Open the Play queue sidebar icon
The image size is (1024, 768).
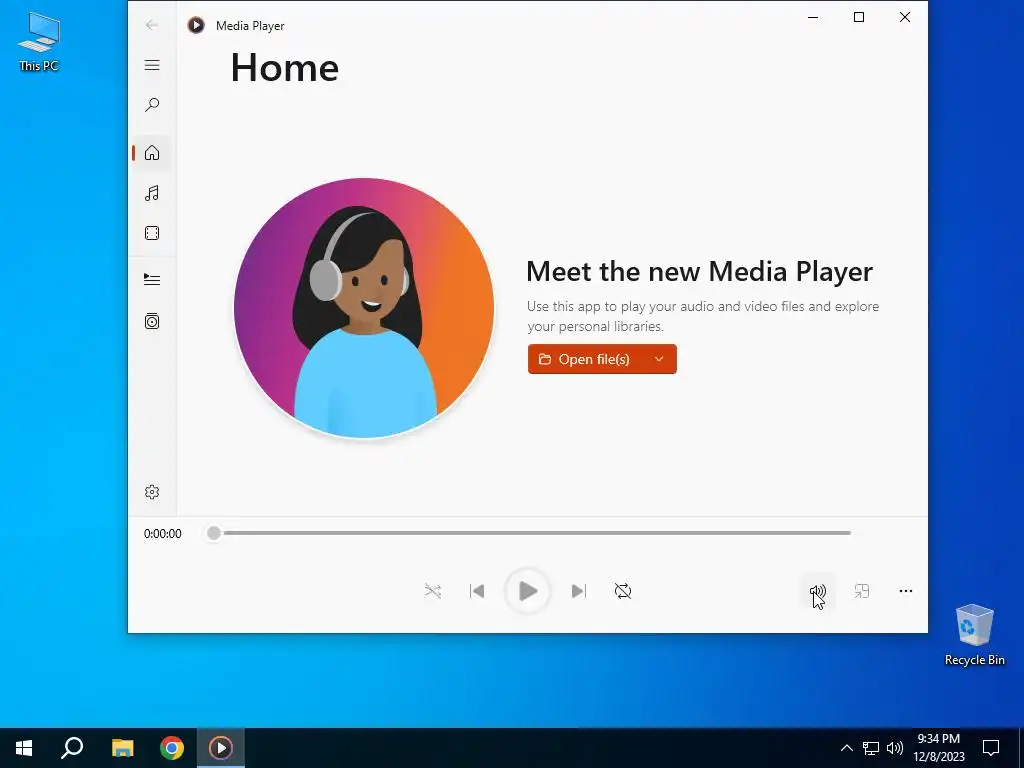(x=152, y=280)
